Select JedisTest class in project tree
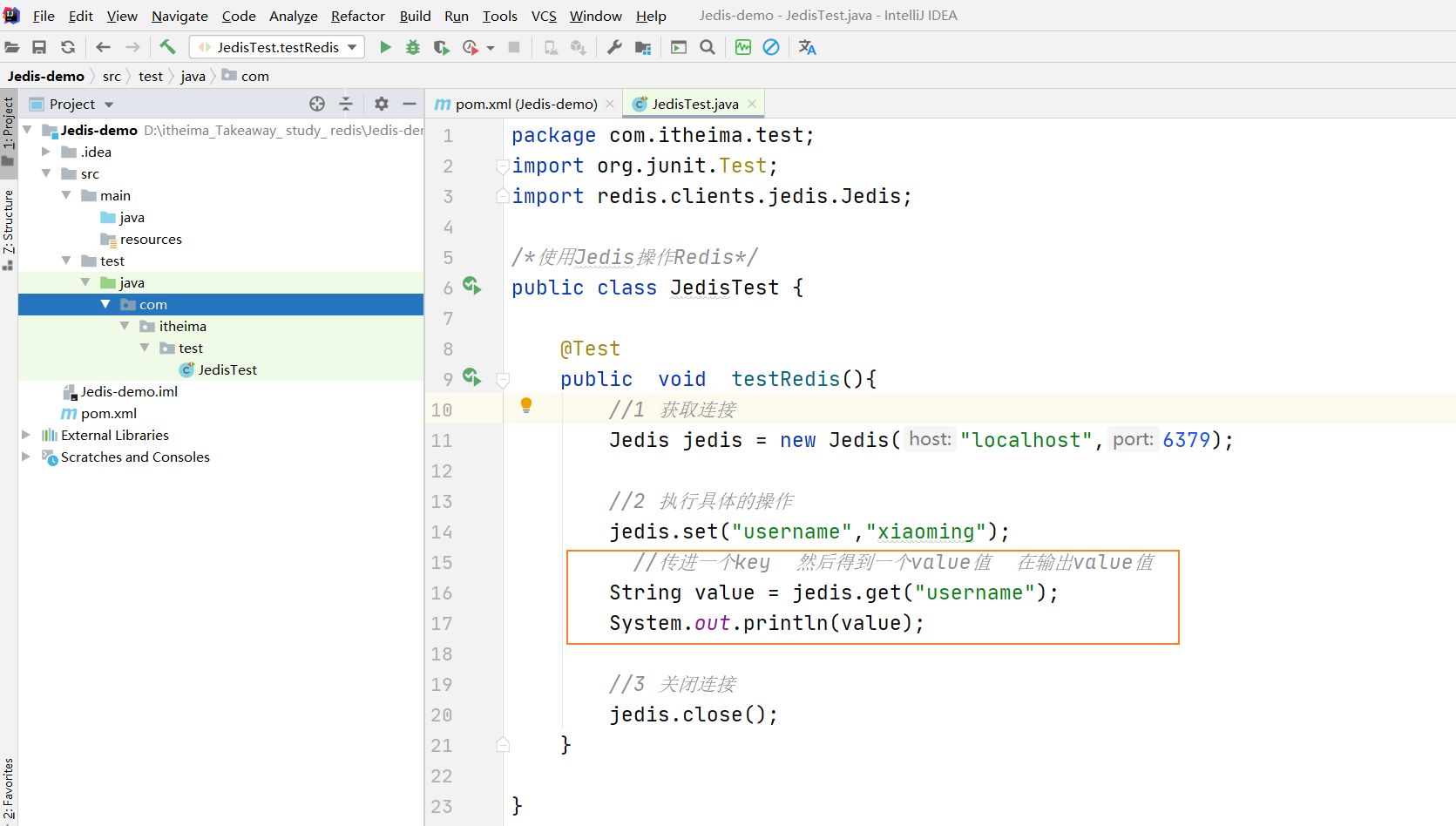This screenshot has height=826, width=1456. click(x=227, y=369)
